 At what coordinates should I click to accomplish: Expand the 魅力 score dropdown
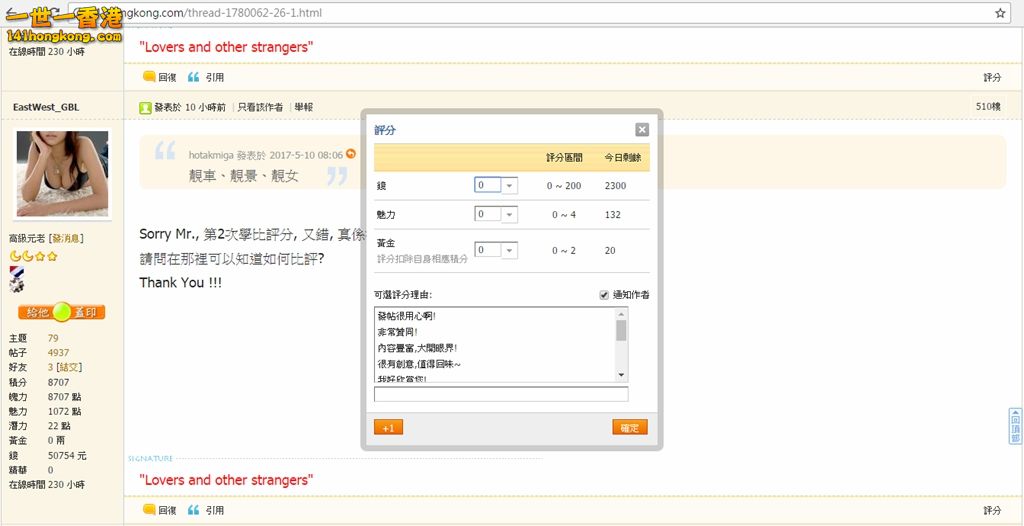(x=509, y=215)
